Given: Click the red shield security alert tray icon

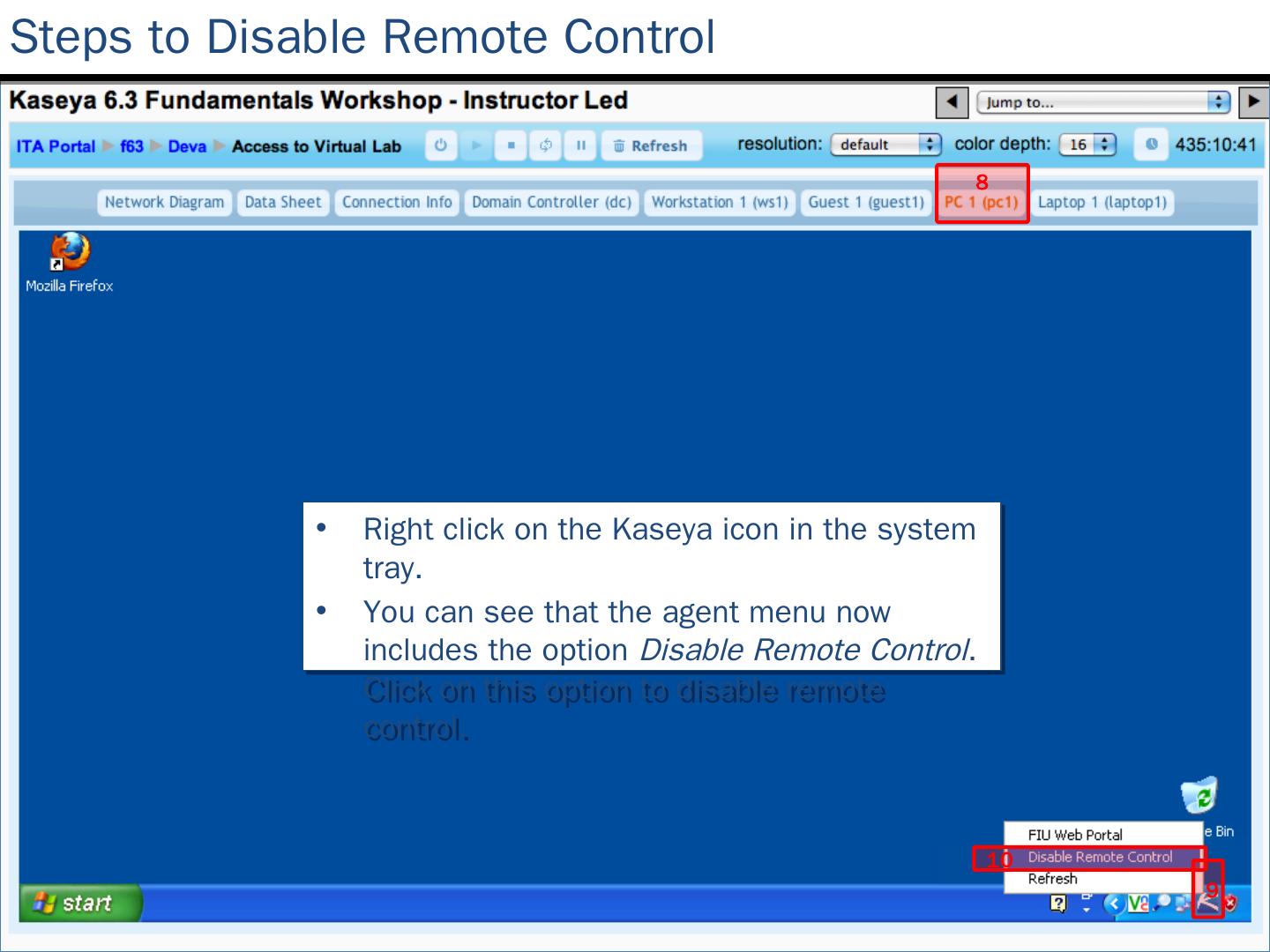Looking at the screenshot, I should point(1230,903).
